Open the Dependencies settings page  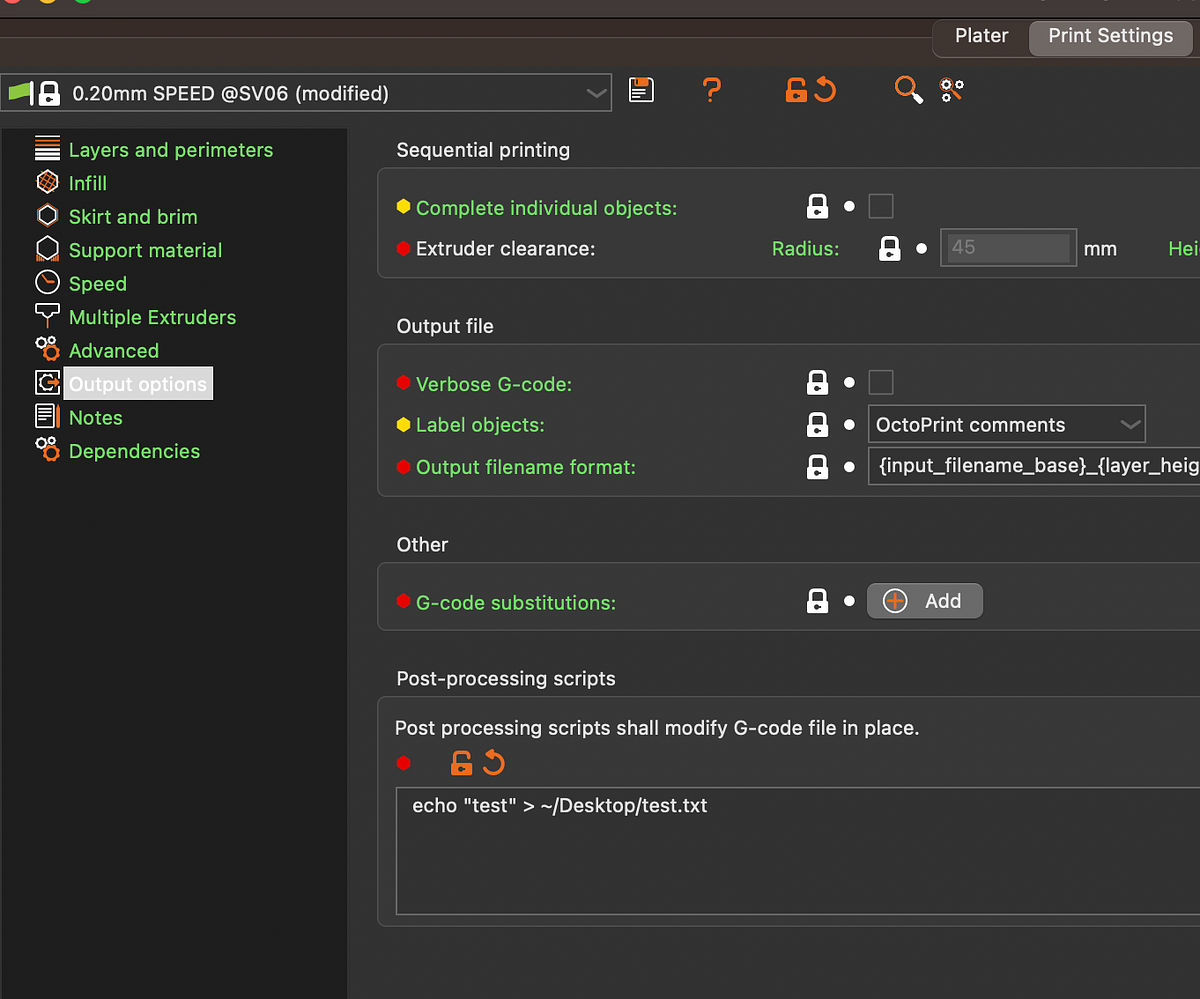point(134,451)
